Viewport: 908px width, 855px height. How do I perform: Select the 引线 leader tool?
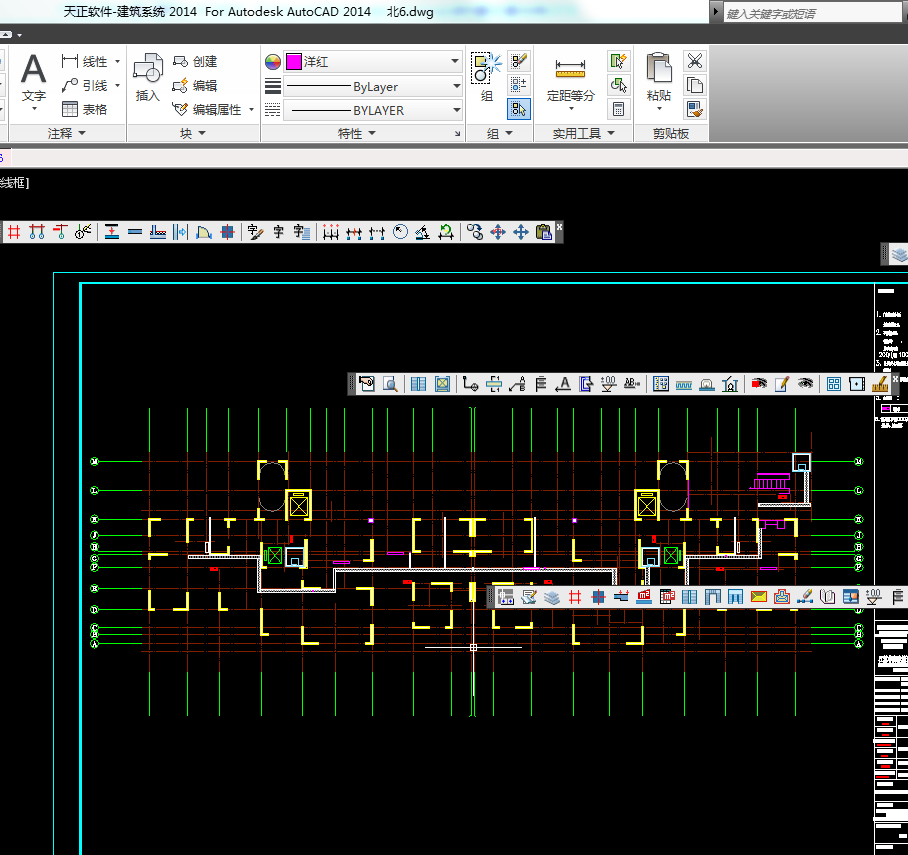(x=85, y=86)
